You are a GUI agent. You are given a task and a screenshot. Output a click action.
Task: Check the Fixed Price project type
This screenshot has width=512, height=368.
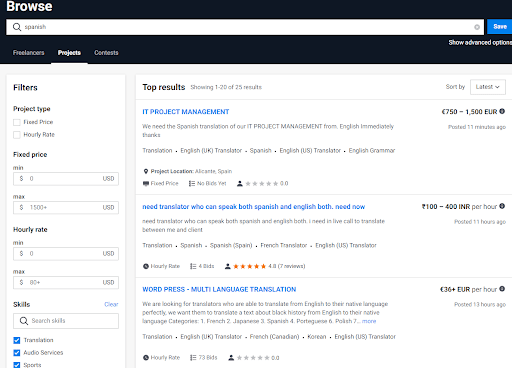click(x=17, y=122)
